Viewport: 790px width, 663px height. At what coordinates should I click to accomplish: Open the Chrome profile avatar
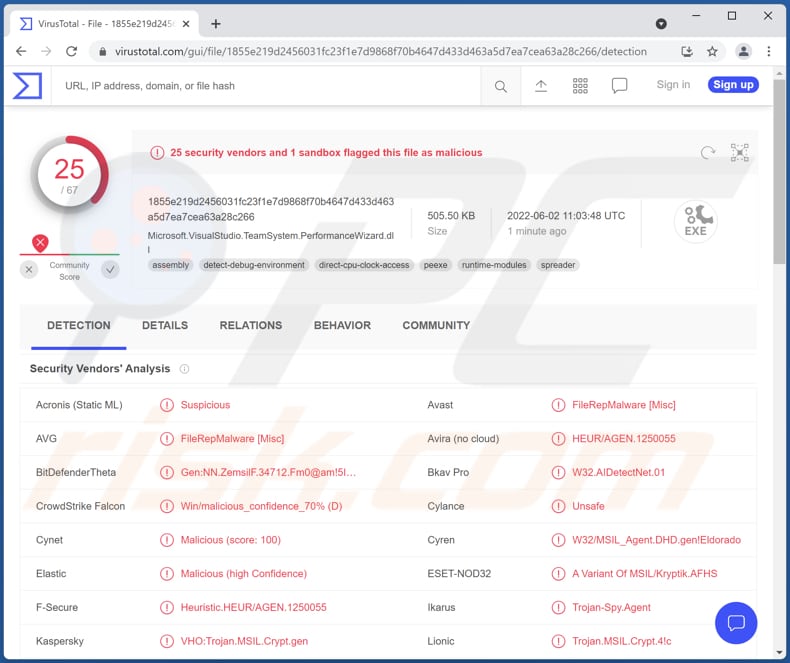pyautogui.click(x=744, y=51)
